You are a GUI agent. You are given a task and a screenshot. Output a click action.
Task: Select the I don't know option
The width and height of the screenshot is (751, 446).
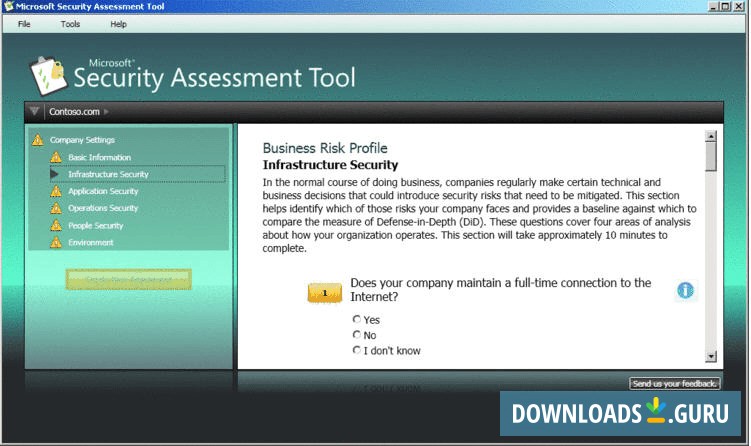tap(356, 350)
